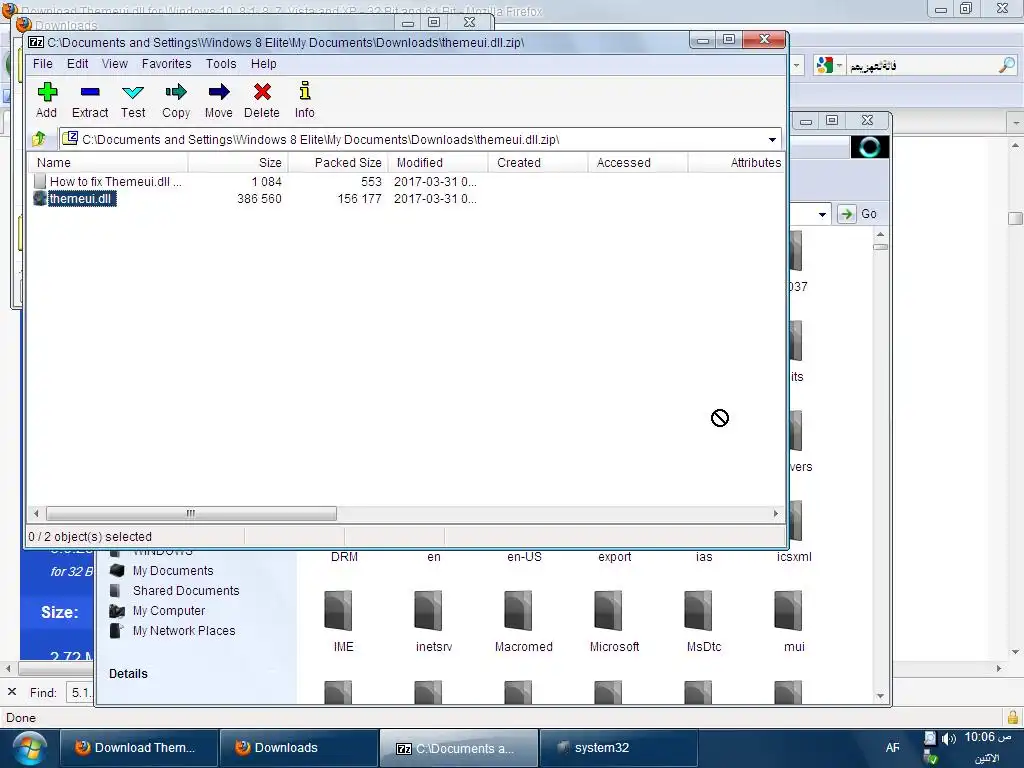Click themeui.dll size value 386 560
This screenshot has width=1024, height=768.
point(259,199)
